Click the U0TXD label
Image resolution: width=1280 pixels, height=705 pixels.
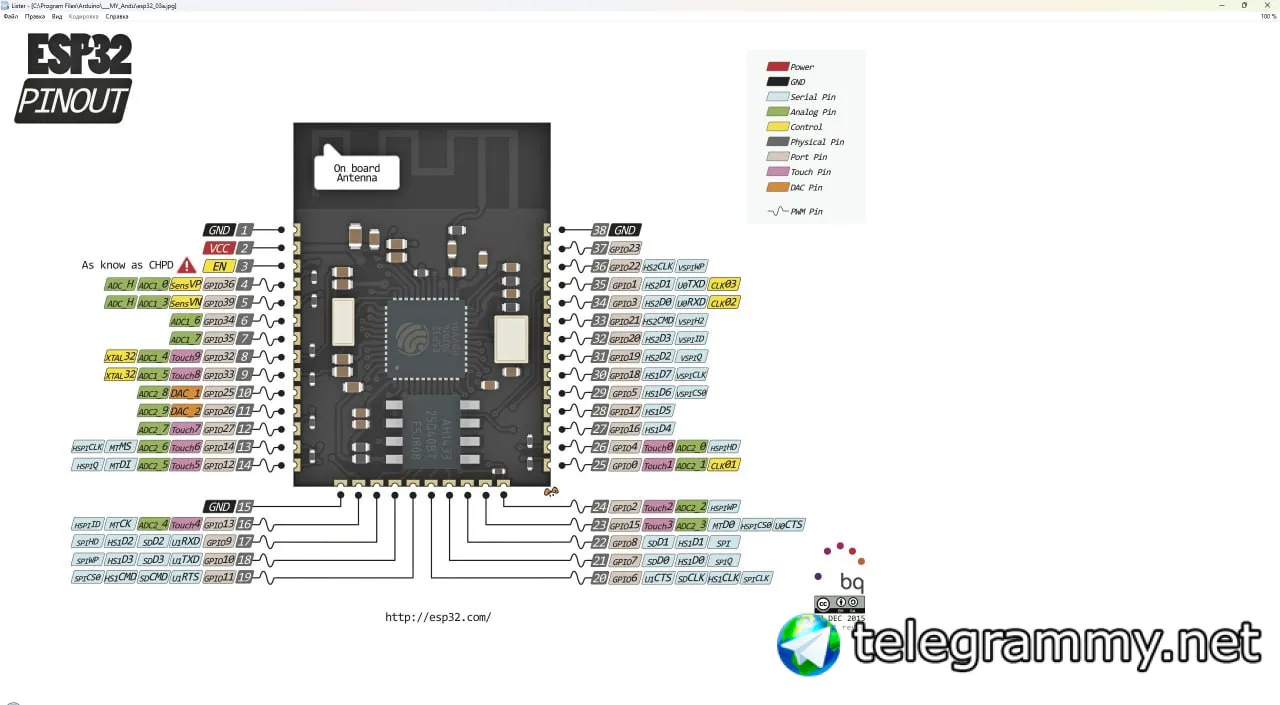point(691,284)
